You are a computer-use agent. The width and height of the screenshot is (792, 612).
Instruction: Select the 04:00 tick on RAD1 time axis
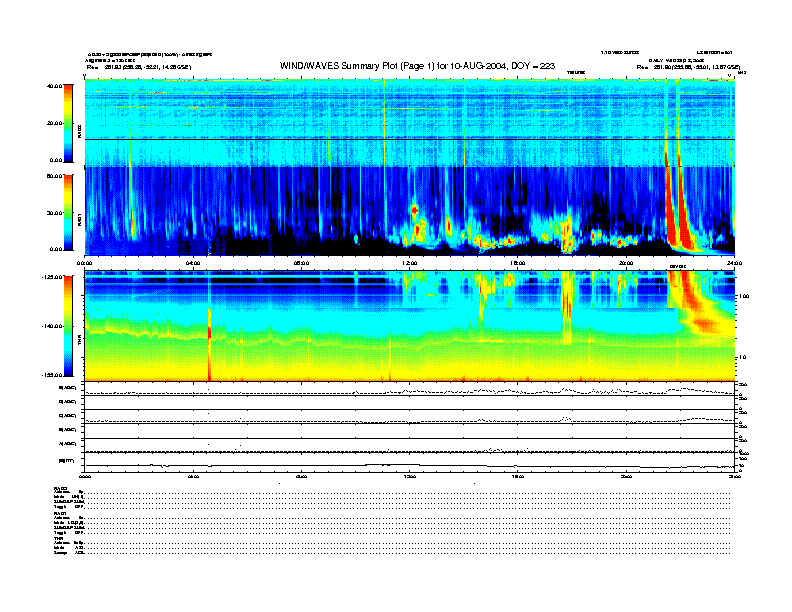[193, 255]
